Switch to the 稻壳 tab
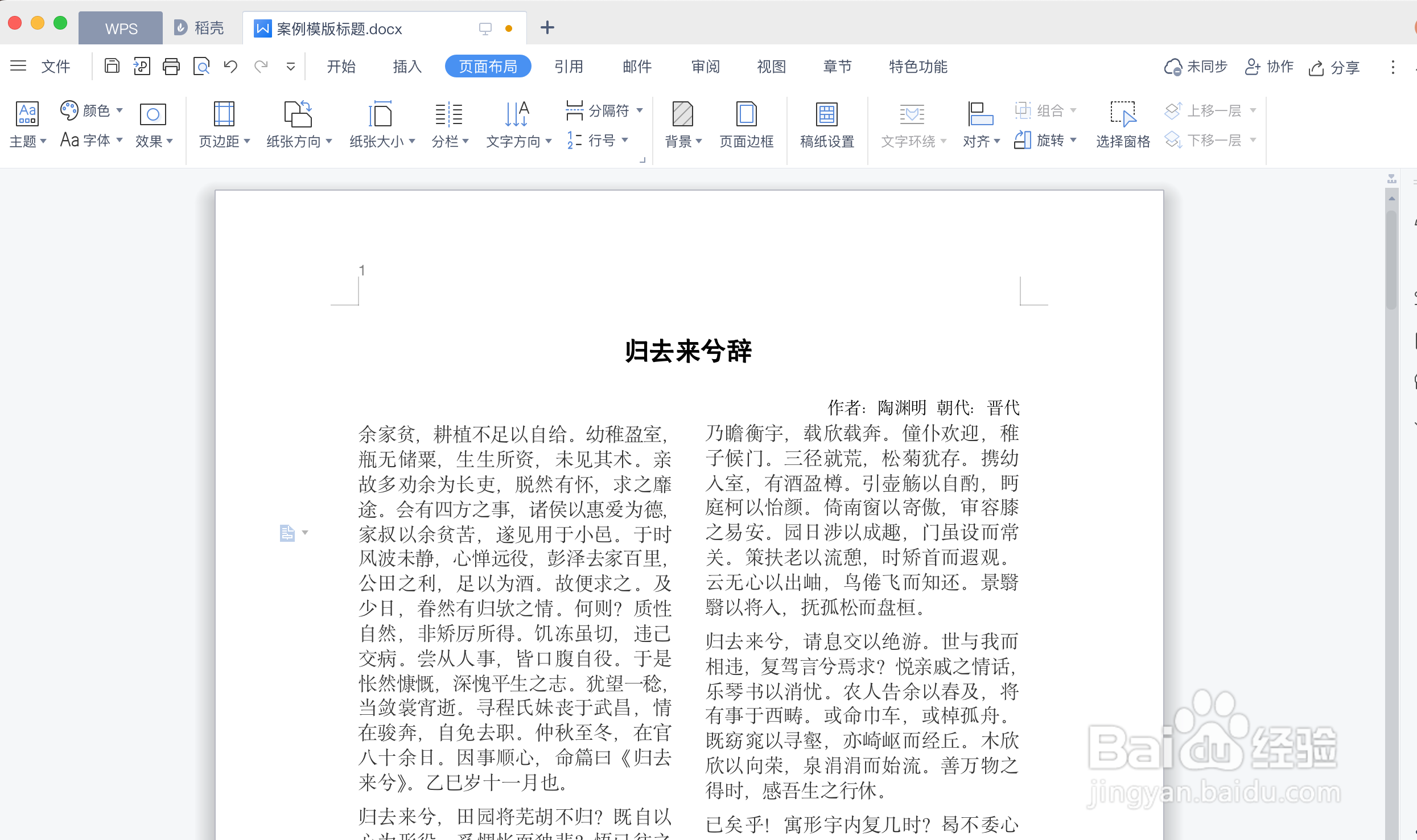The width and height of the screenshot is (1417, 840). 199,28
